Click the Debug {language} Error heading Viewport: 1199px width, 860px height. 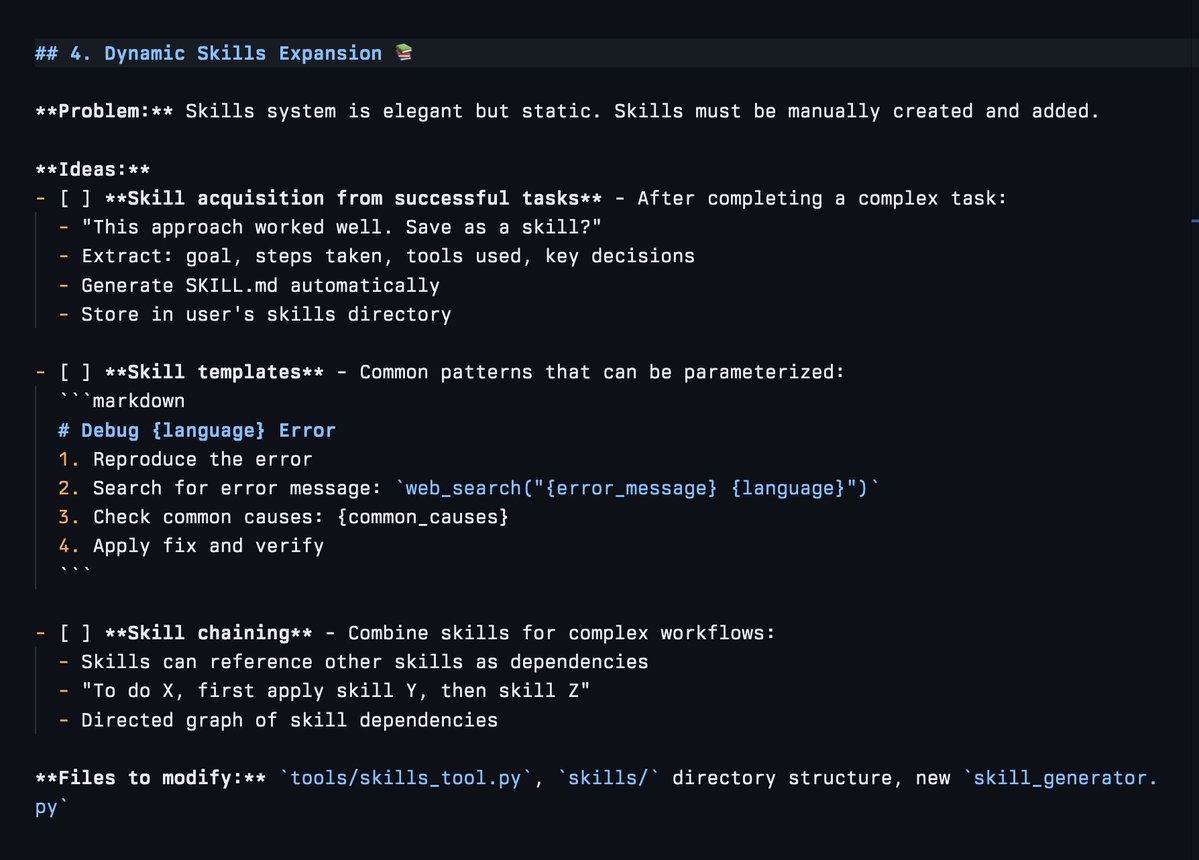tap(208, 430)
